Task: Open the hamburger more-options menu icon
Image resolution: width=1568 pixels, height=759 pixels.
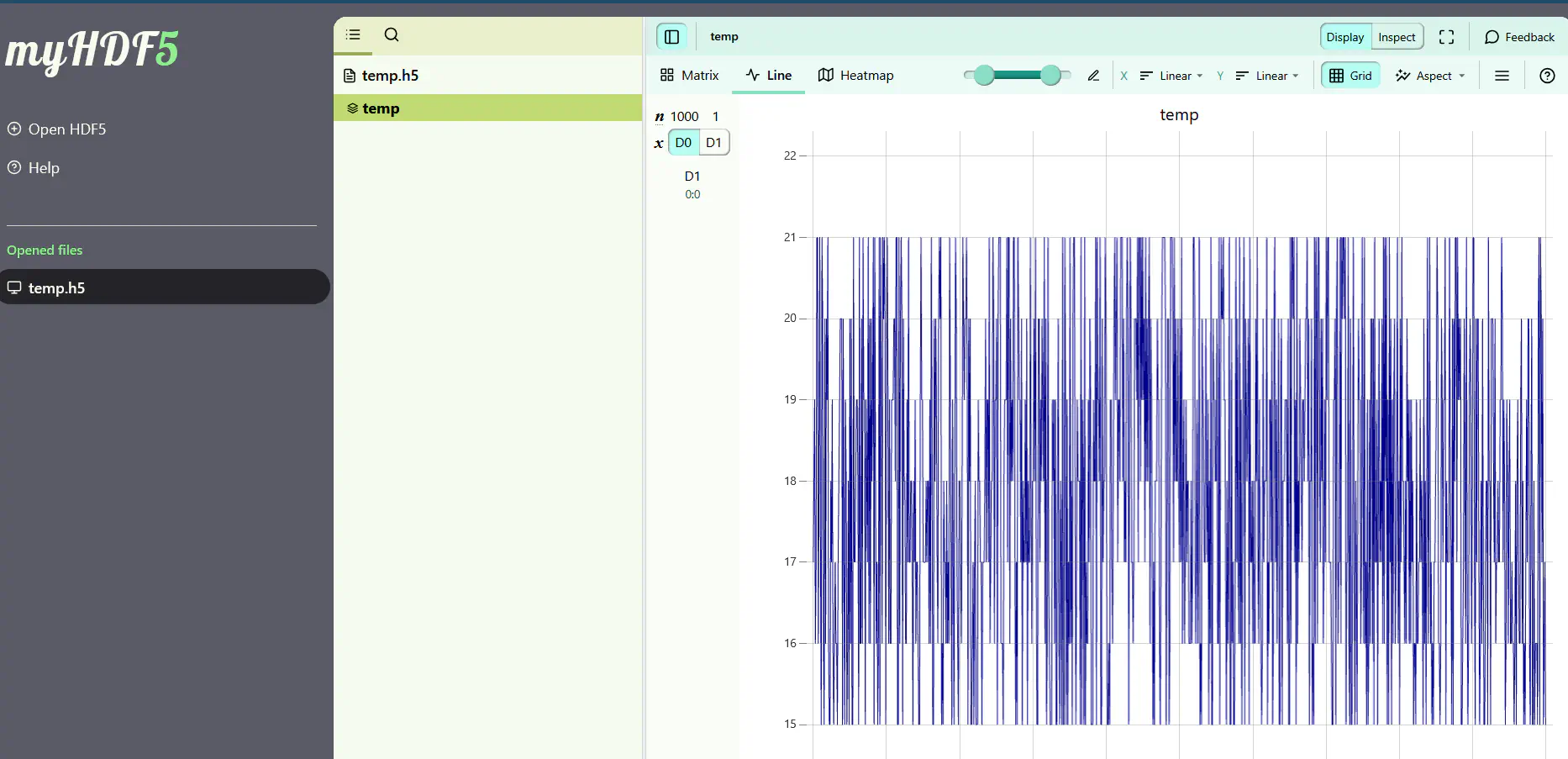Action: [x=1502, y=76]
